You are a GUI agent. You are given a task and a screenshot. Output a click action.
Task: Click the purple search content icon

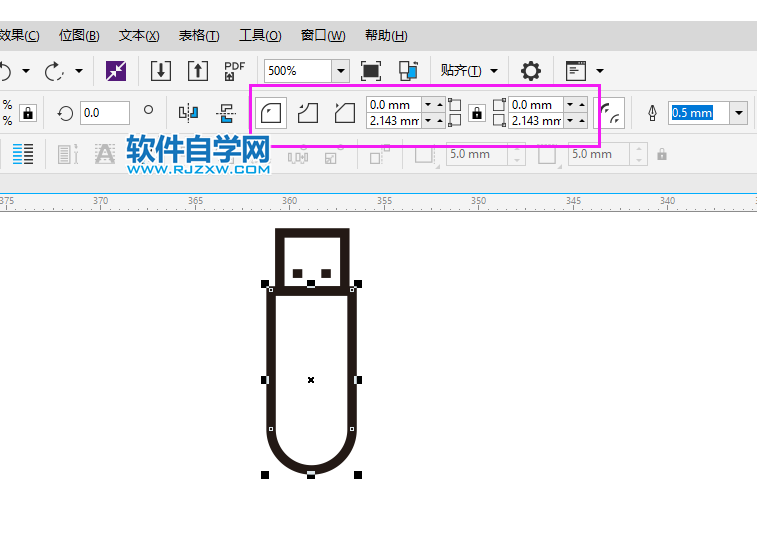(116, 71)
